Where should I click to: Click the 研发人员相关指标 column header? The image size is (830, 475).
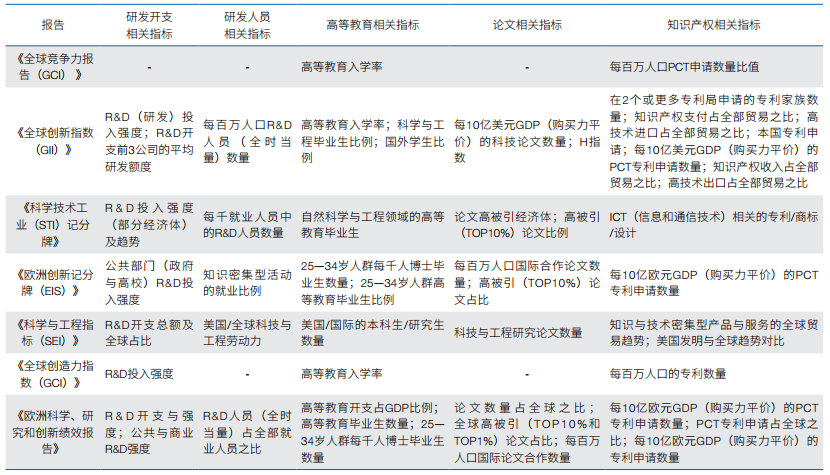247,25
